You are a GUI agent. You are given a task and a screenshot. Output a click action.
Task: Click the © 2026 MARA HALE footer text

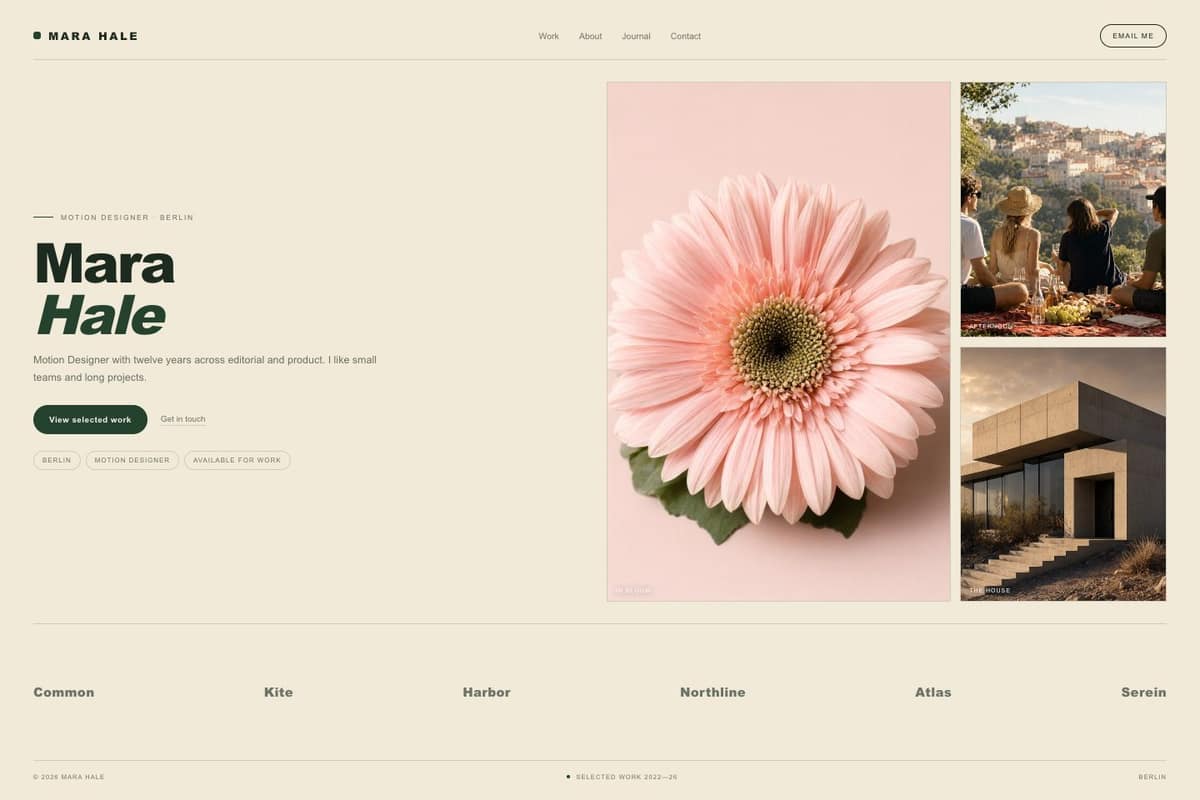point(69,777)
